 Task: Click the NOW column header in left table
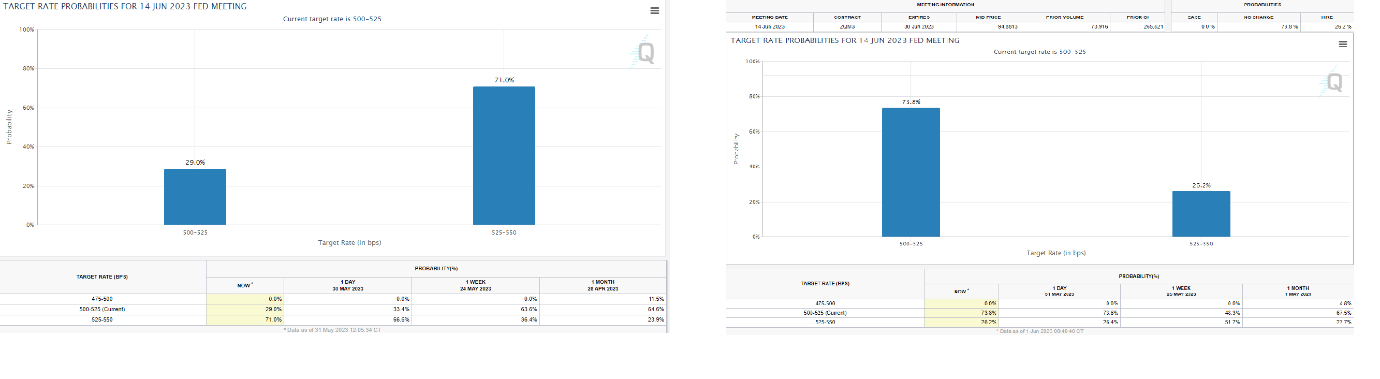244,285
